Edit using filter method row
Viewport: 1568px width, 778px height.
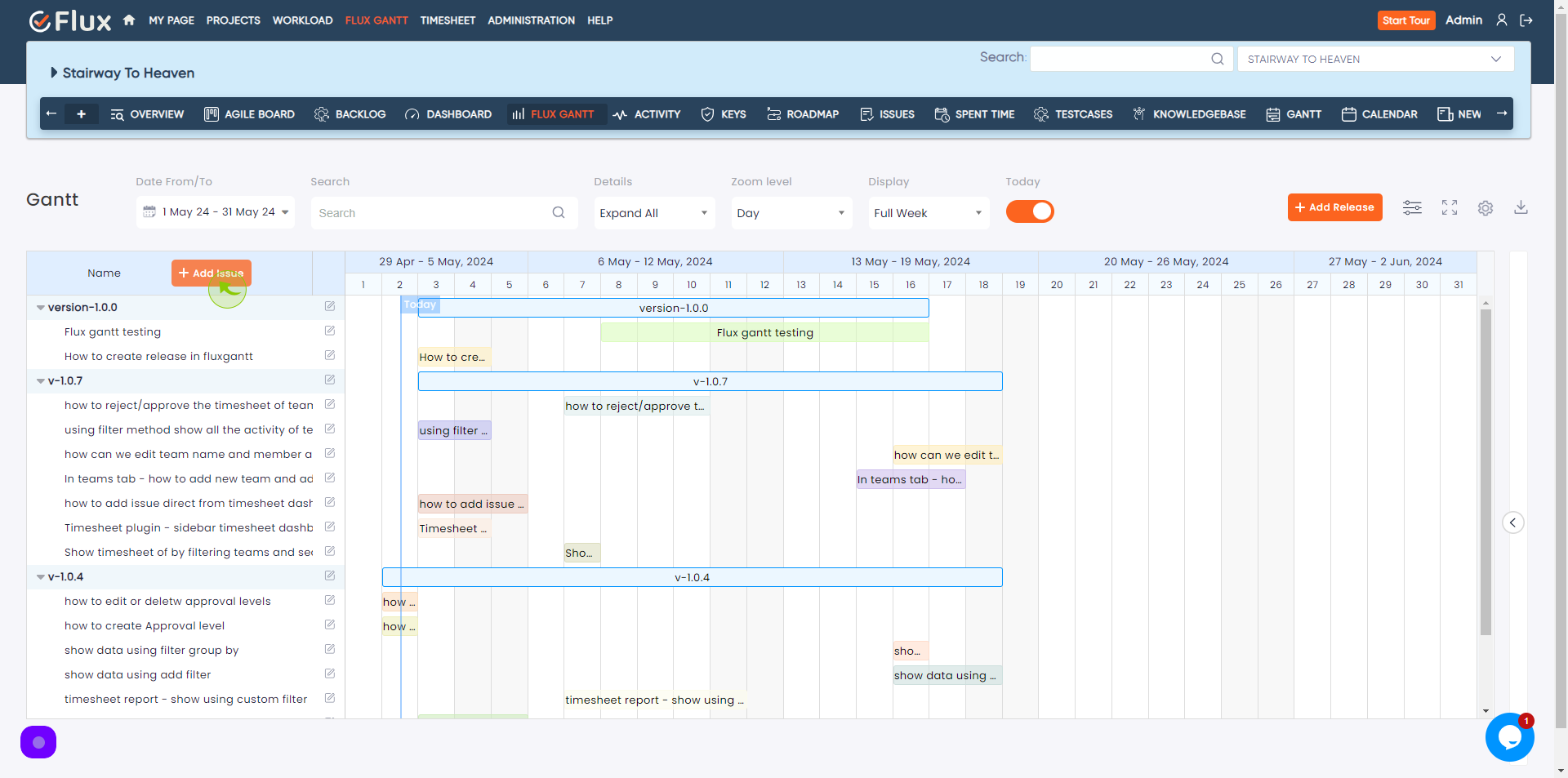[330, 429]
